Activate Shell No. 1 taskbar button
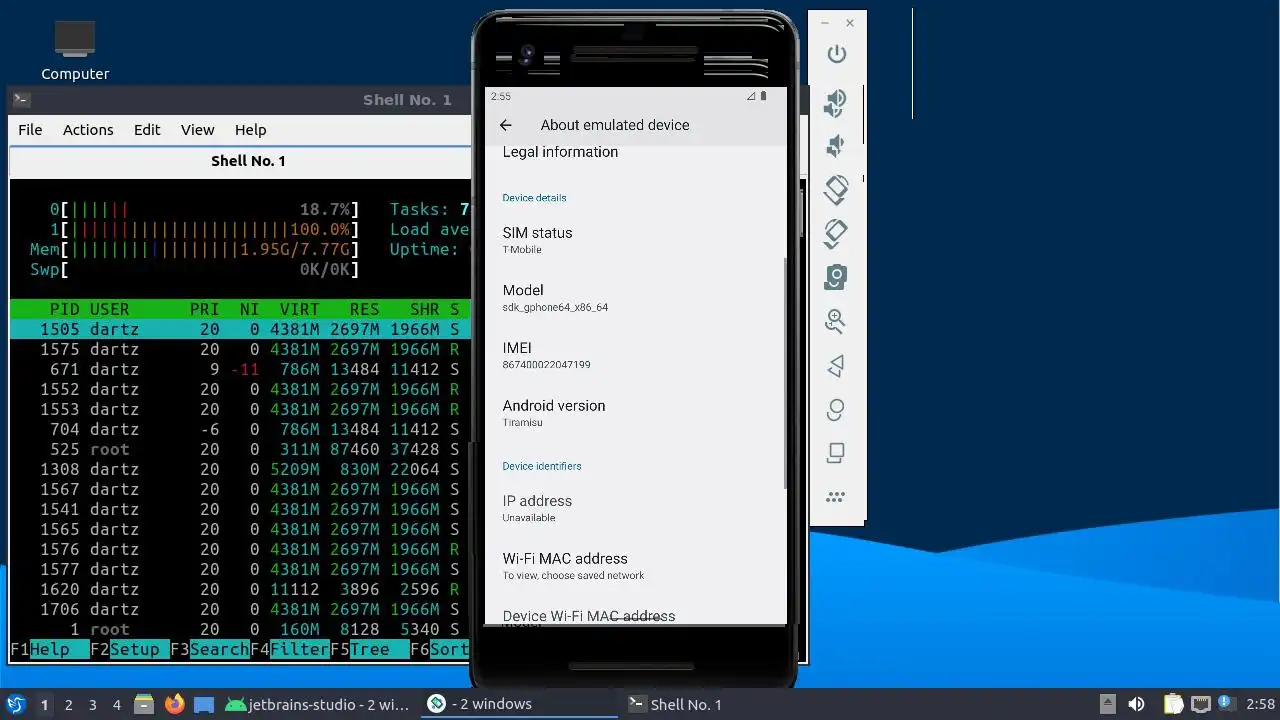Viewport: 1280px width, 720px height. coord(720,704)
